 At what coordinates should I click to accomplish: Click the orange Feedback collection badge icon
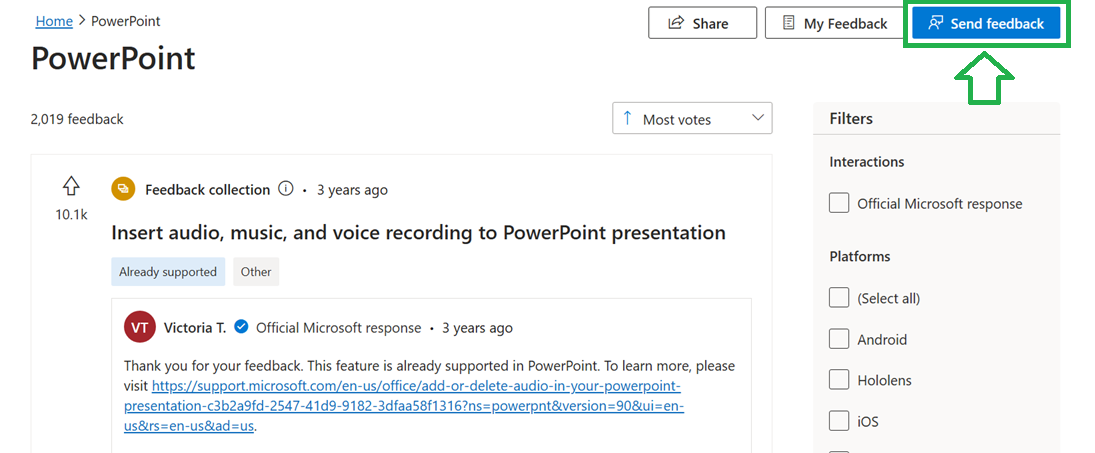point(123,189)
